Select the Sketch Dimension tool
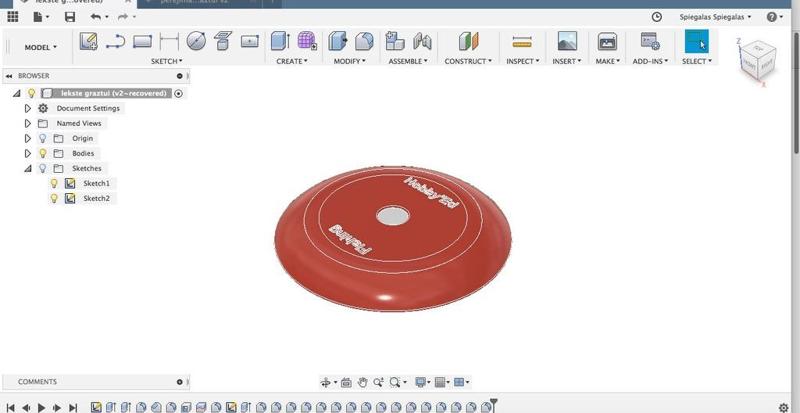Image resolution: width=800 pixels, height=413 pixels. 169,41
